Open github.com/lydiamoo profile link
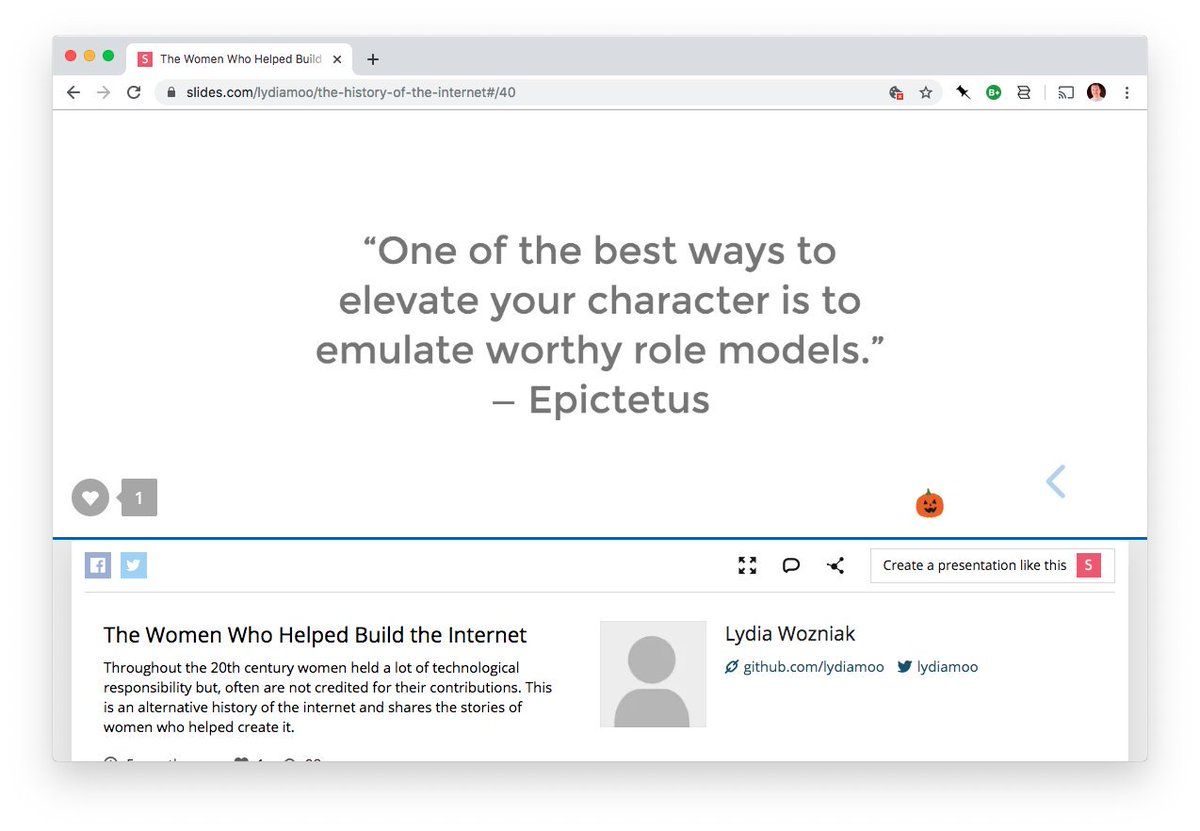Viewport: 1200px width, 831px height. pos(812,667)
